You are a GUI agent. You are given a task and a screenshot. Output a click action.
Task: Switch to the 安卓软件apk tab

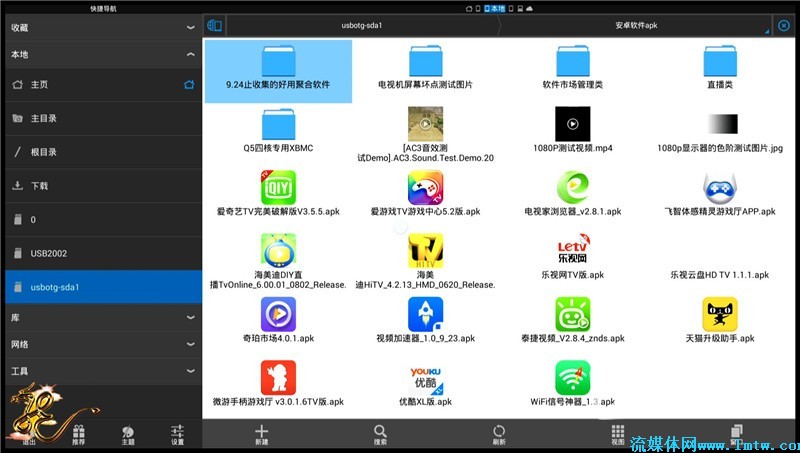tap(637, 25)
